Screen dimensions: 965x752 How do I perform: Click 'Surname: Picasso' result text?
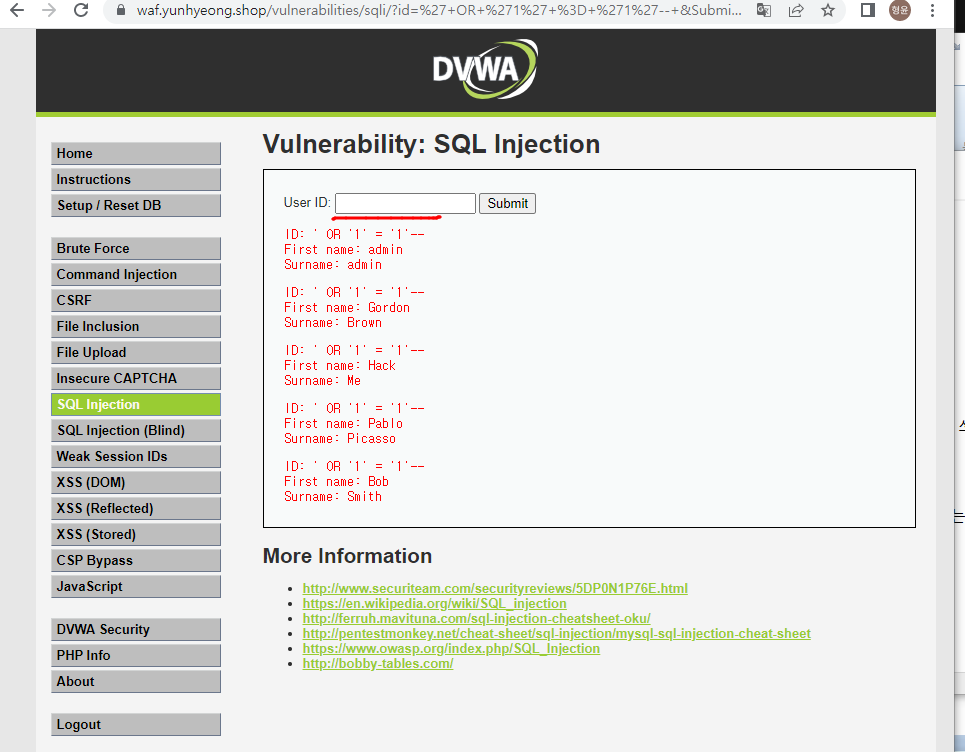coord(340,438)
